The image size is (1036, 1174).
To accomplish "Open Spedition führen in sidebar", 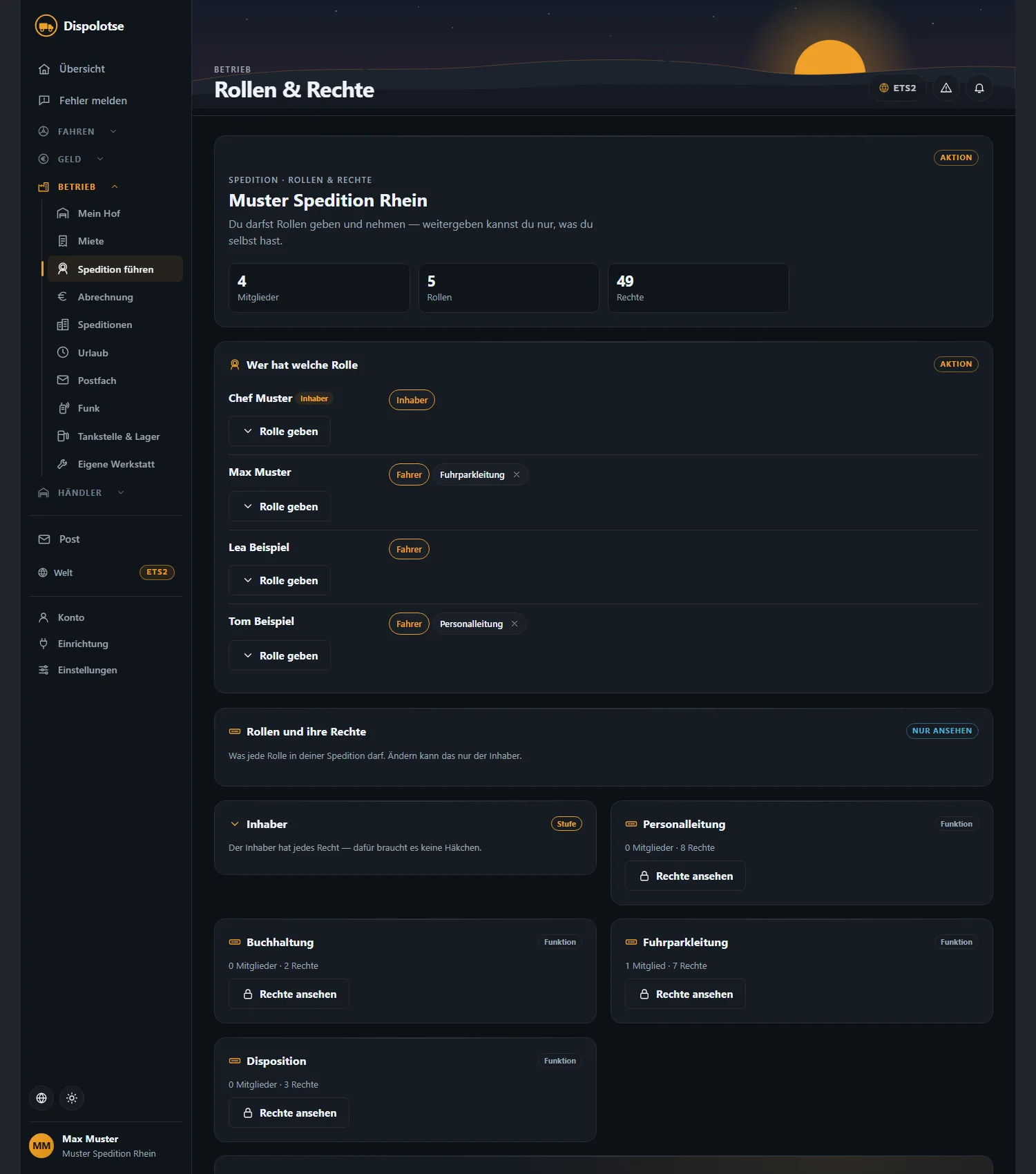I will tap(115, 269).
